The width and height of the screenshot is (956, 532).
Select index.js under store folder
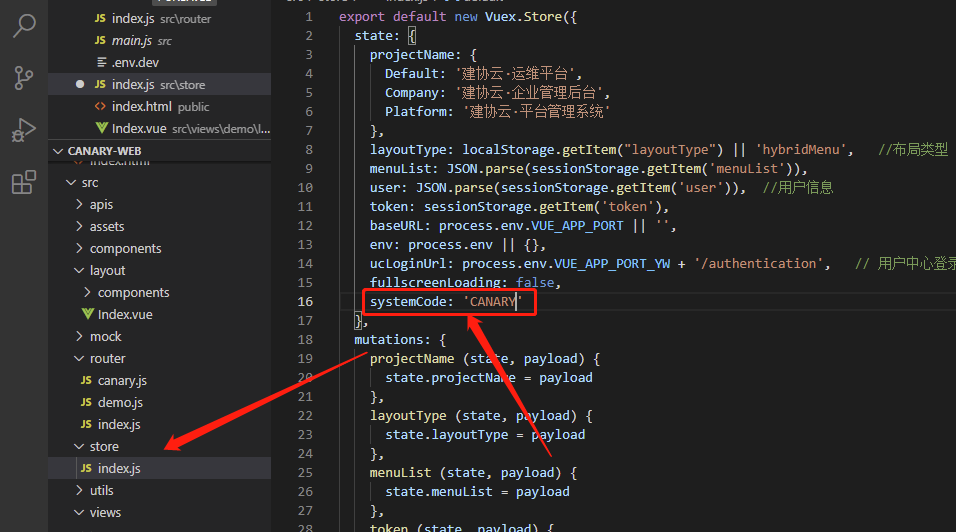(160, 468)
